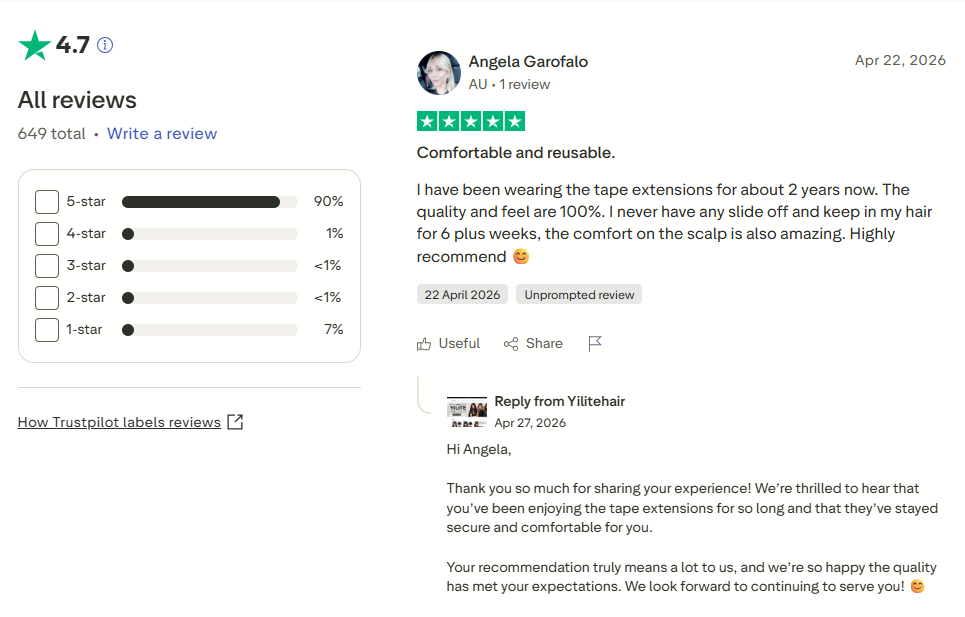This screenshot has width=965, height=617.
Task: Click the info icon beside 4.7 rating
Action: (x=105, y=46)
